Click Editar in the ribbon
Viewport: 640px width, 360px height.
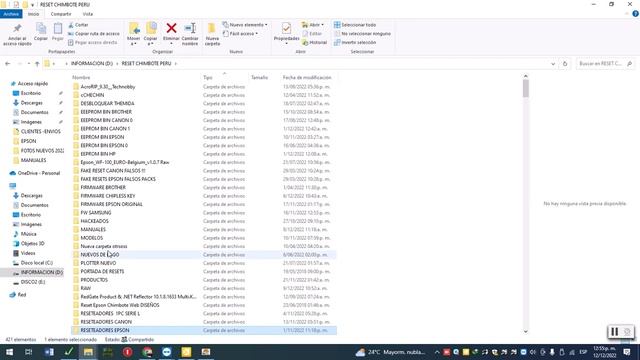(312, 33)
